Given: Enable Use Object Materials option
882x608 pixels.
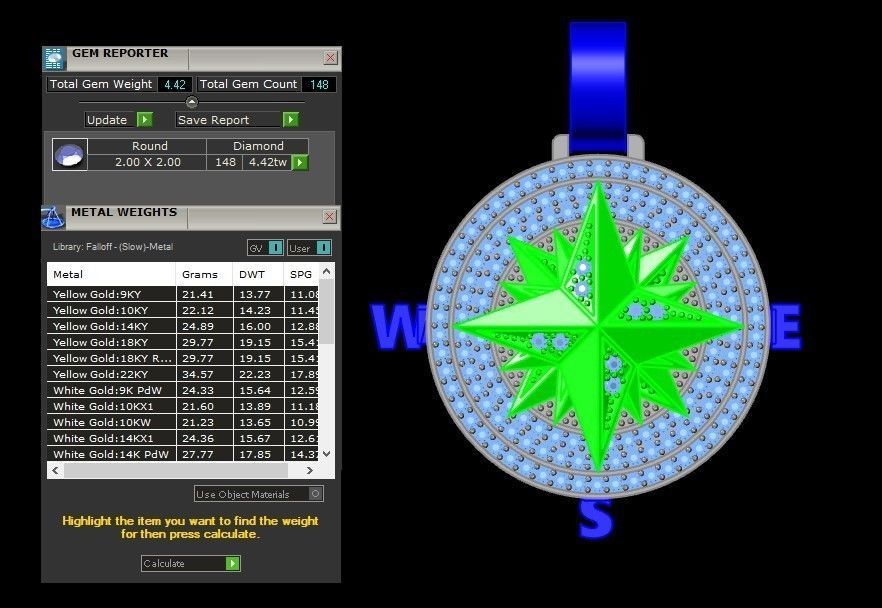Looking at the screenshot, I should pos(316,494).
